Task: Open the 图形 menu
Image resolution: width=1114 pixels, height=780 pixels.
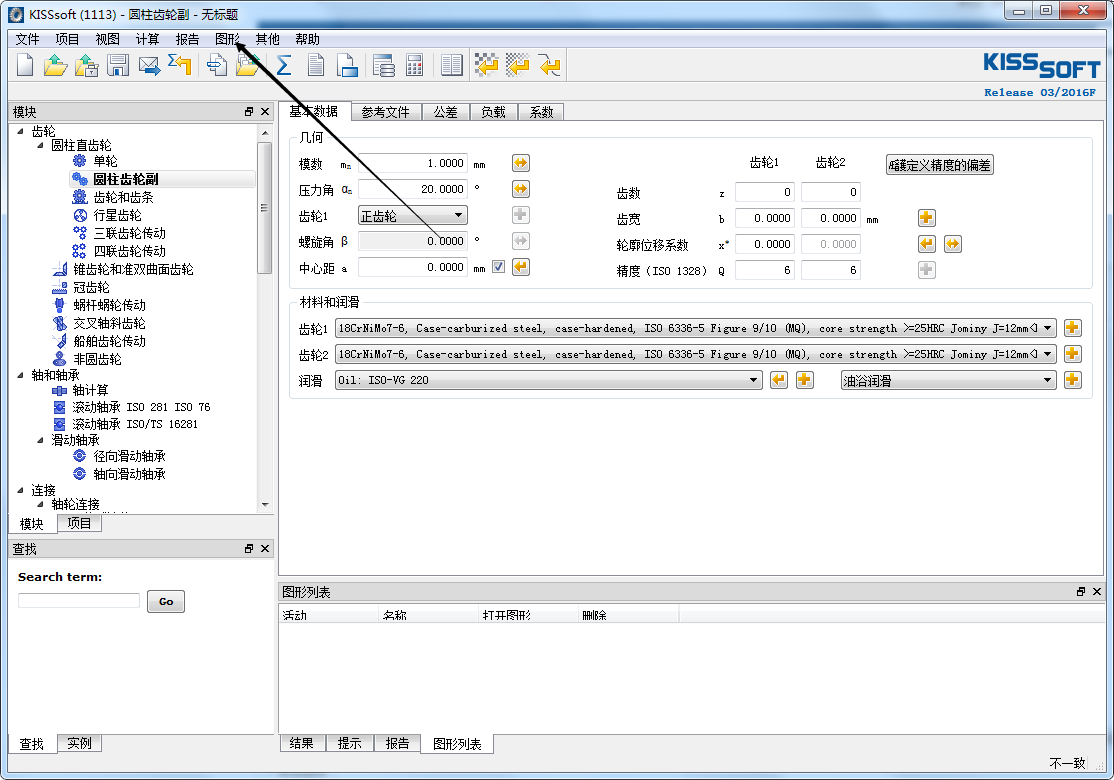Action: [x=227, y=39]
